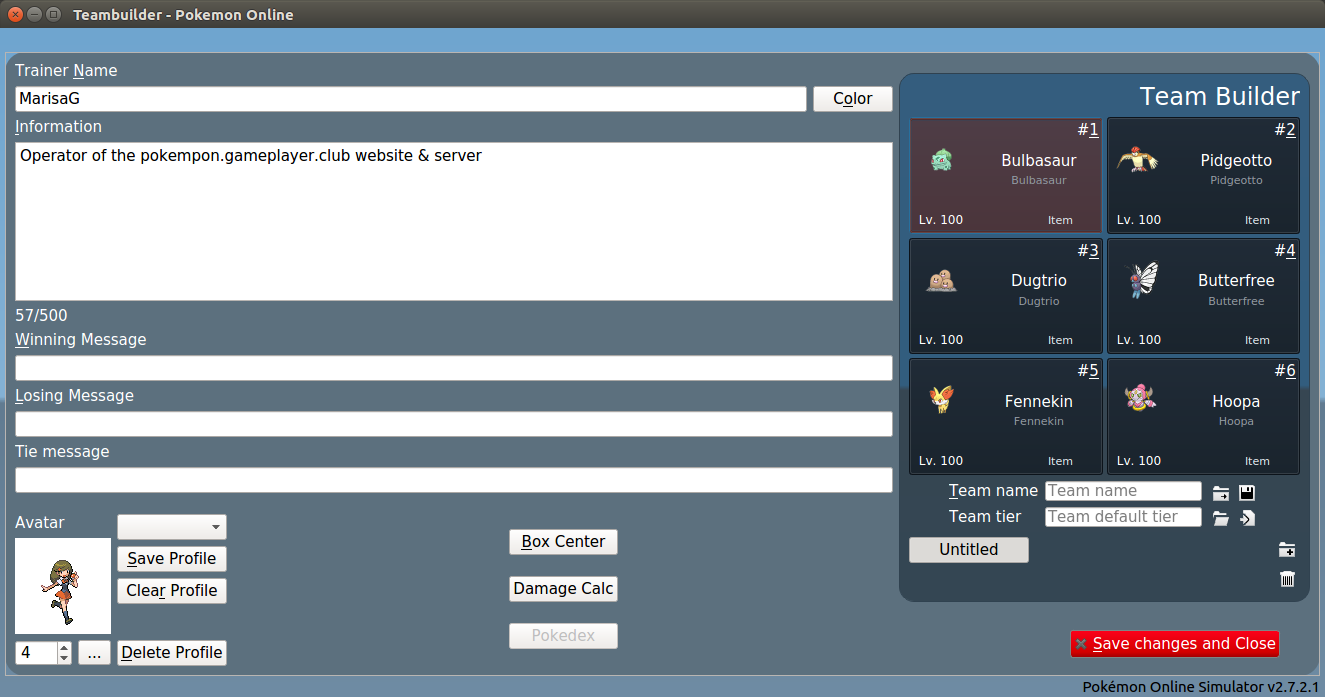Click the 'Tie message' label
This screenshot has width=1325, height=697.
tap(62, 452)
